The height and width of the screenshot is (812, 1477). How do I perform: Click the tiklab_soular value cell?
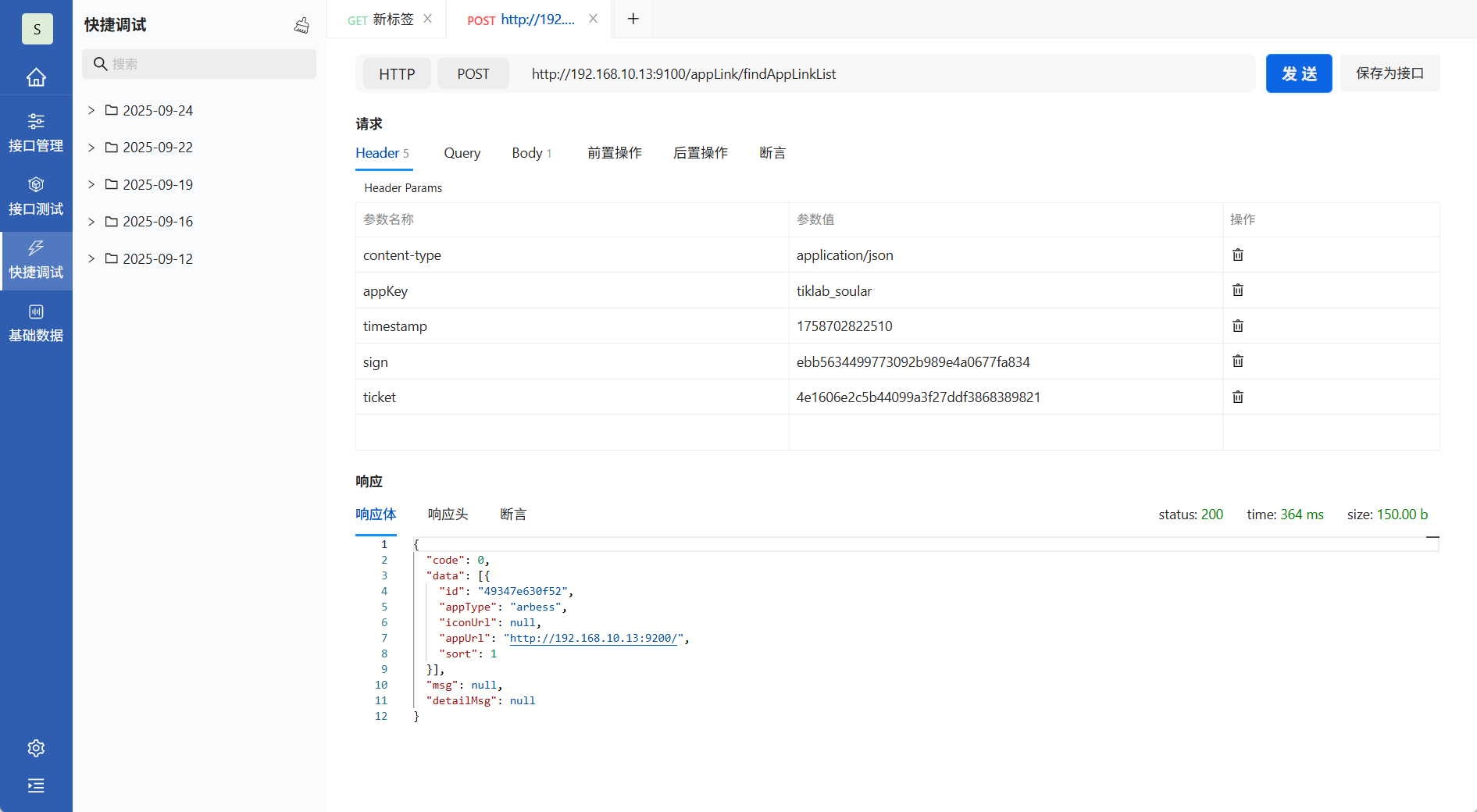[x=1006, y=290]
